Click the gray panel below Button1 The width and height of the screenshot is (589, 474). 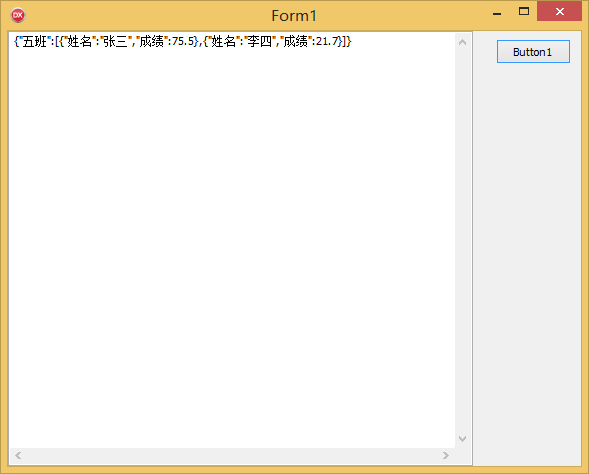[527, 263]
